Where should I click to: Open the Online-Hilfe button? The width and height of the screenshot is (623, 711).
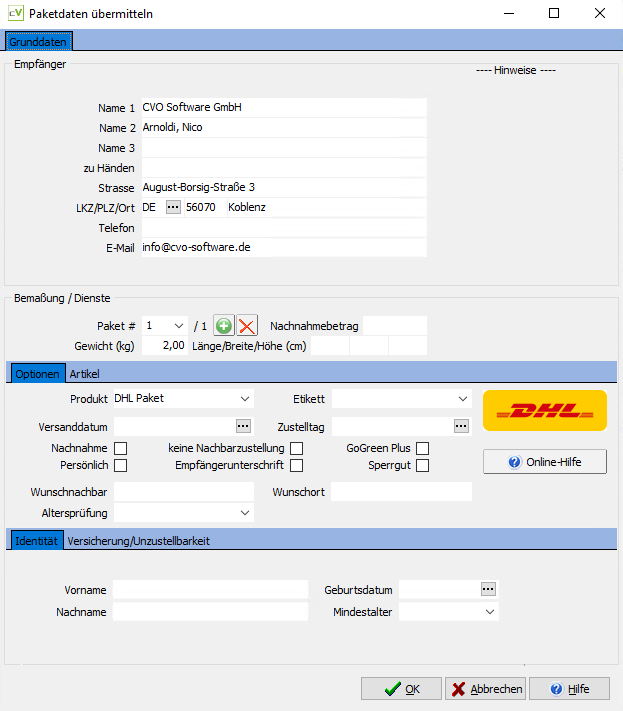tap(545, 462)
